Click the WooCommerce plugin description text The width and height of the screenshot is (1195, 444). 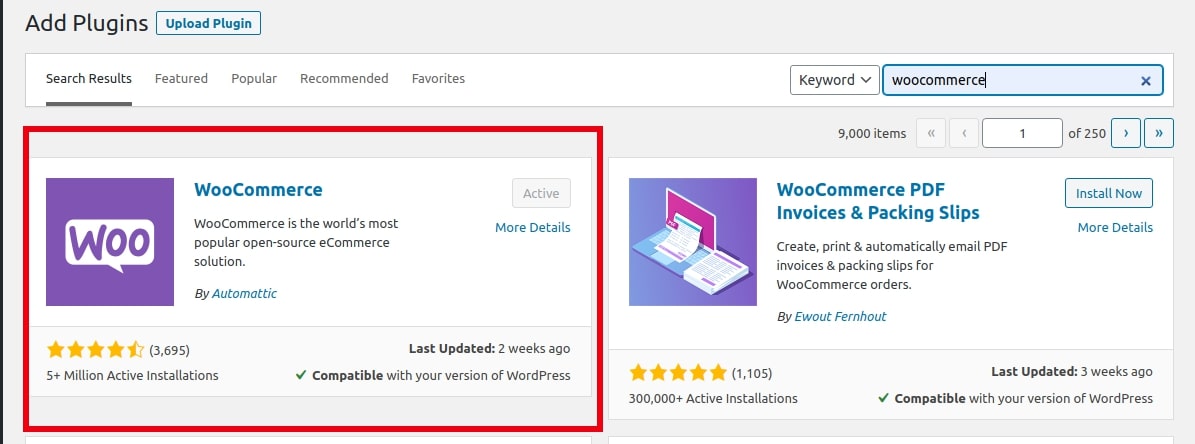pos(296,243)
